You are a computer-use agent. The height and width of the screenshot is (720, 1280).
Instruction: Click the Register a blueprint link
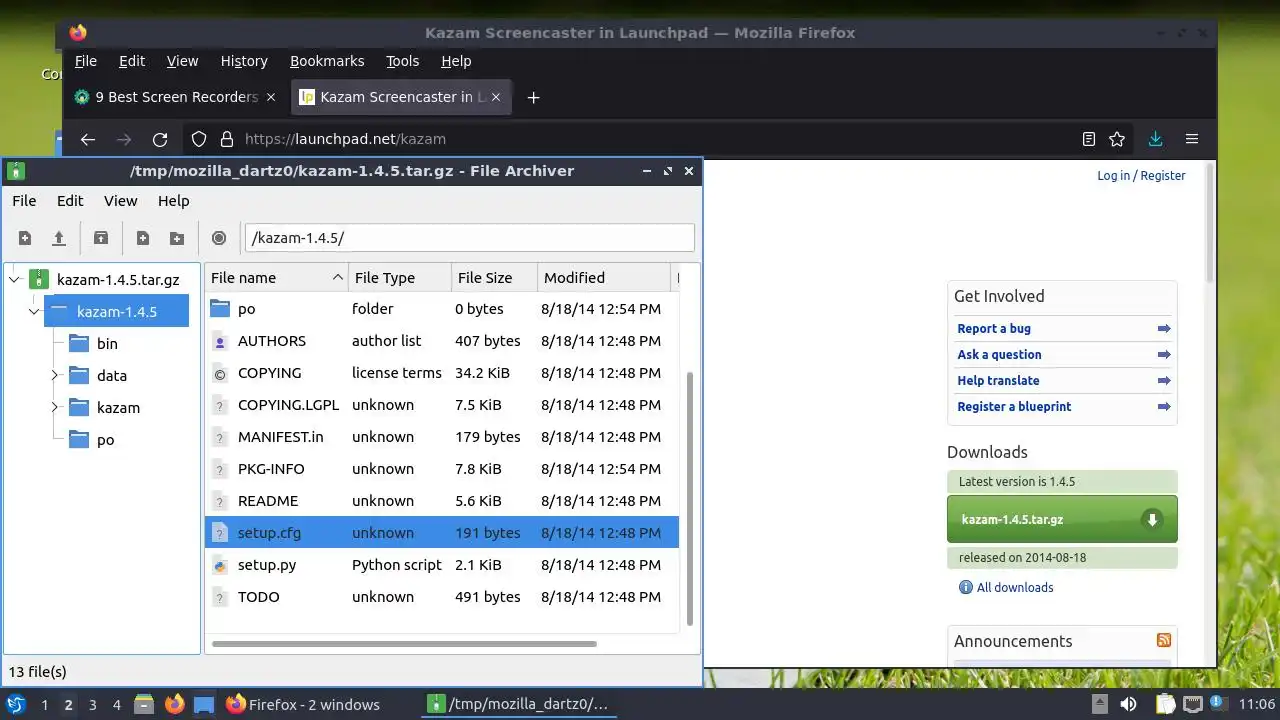(1014, 406)
